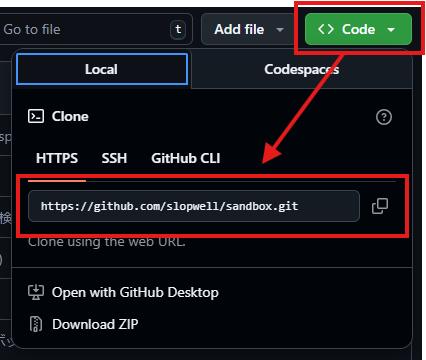Viewport: 426px width, 360px height.
Task: Copy the clone URL with the copy icon
Action: (380, 206)
